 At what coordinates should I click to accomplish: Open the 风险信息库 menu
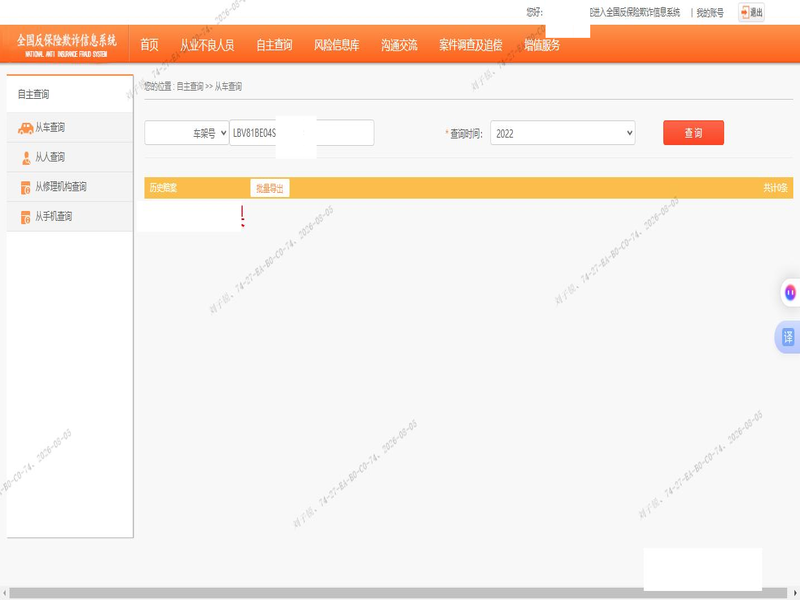(x=336, y=45)
